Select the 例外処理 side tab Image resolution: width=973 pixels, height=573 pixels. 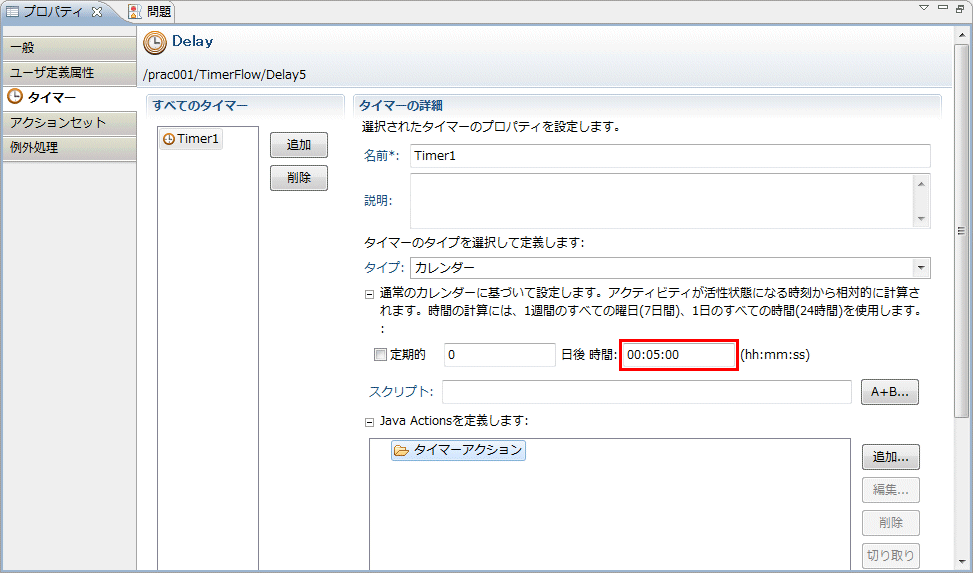coord(35,147)
